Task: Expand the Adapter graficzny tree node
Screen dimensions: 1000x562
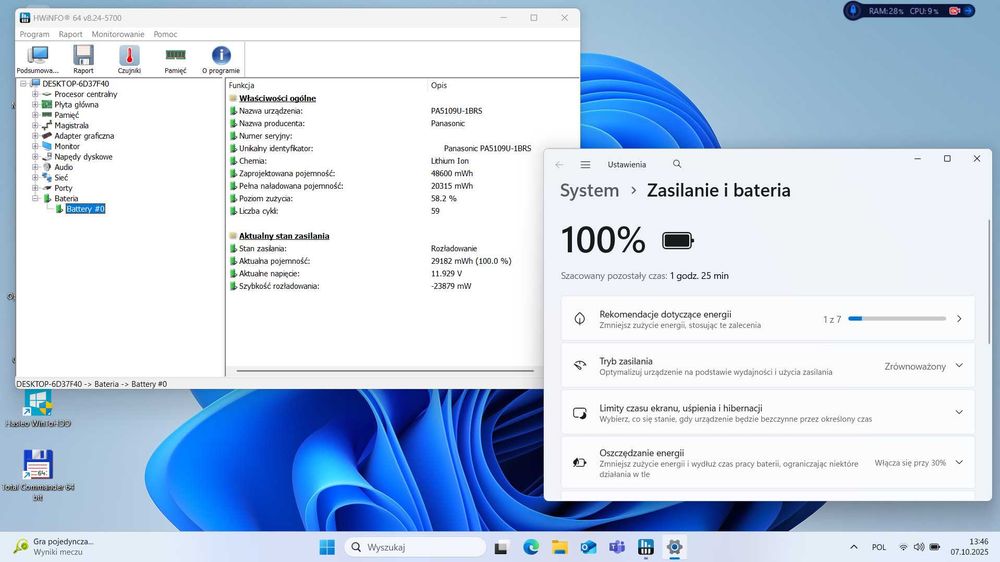Action: click(36, 136)
